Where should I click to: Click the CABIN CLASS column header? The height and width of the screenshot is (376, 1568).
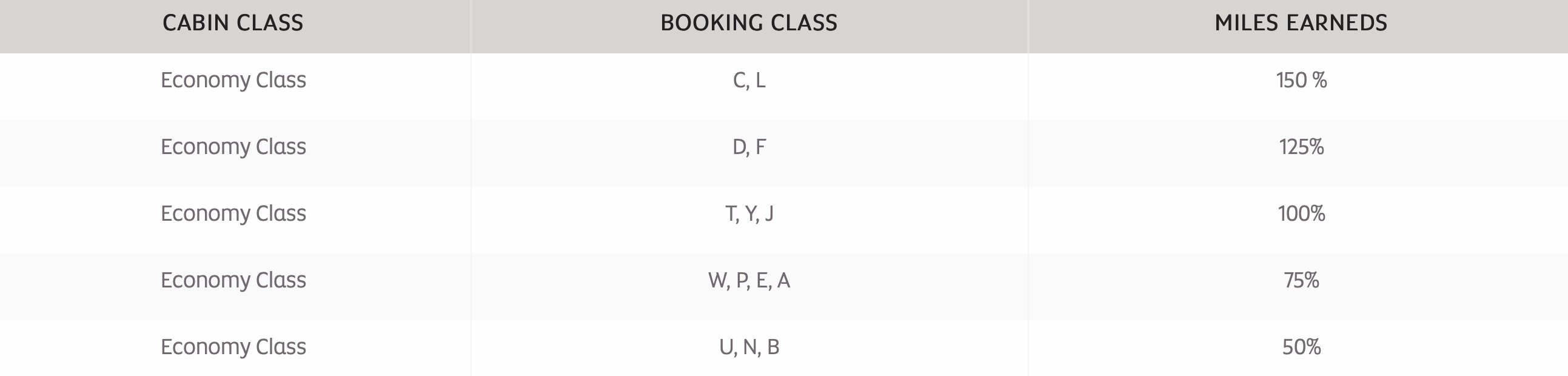233,23
